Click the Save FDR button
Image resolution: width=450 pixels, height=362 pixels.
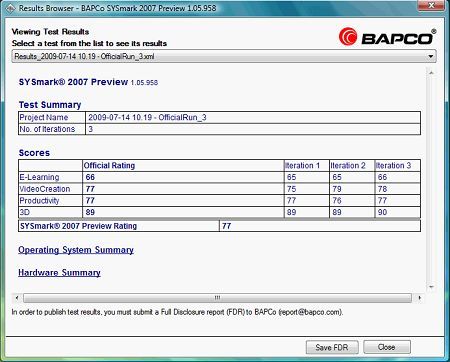332,347
